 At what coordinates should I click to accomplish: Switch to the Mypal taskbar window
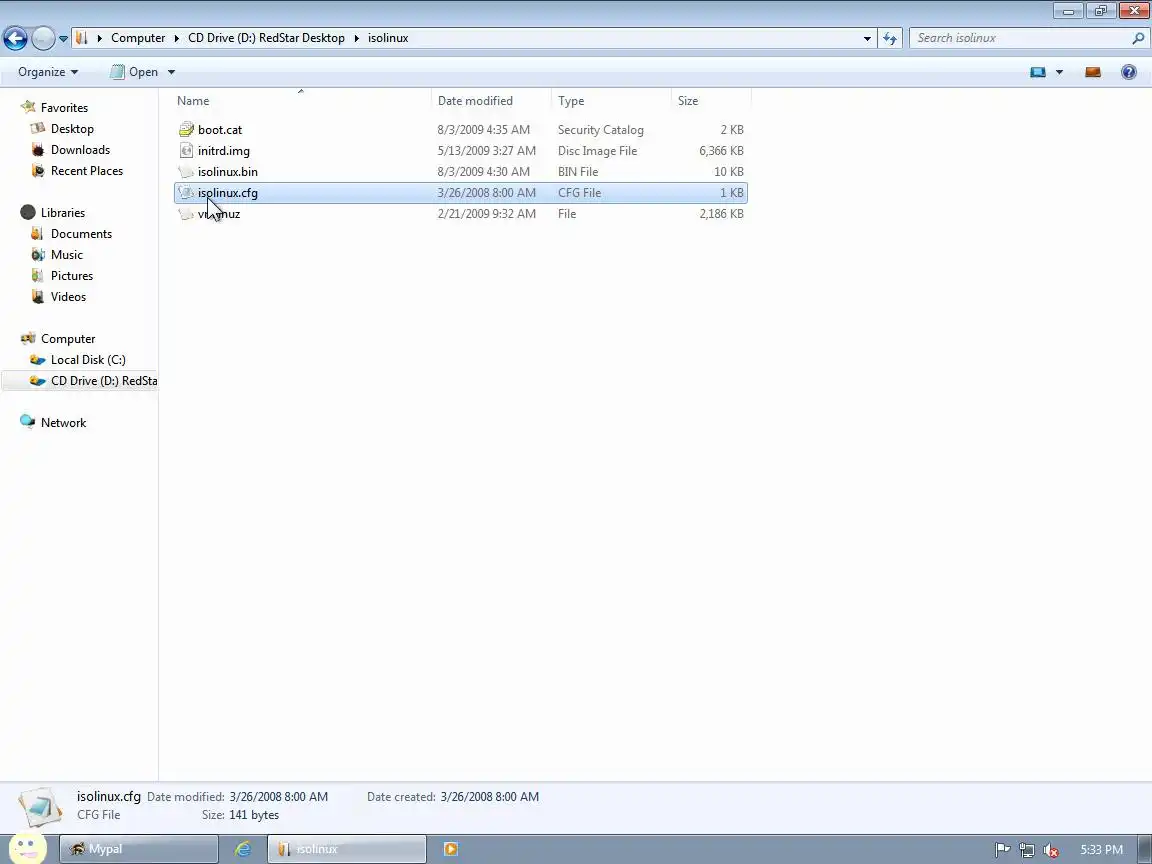coord(138,849)
